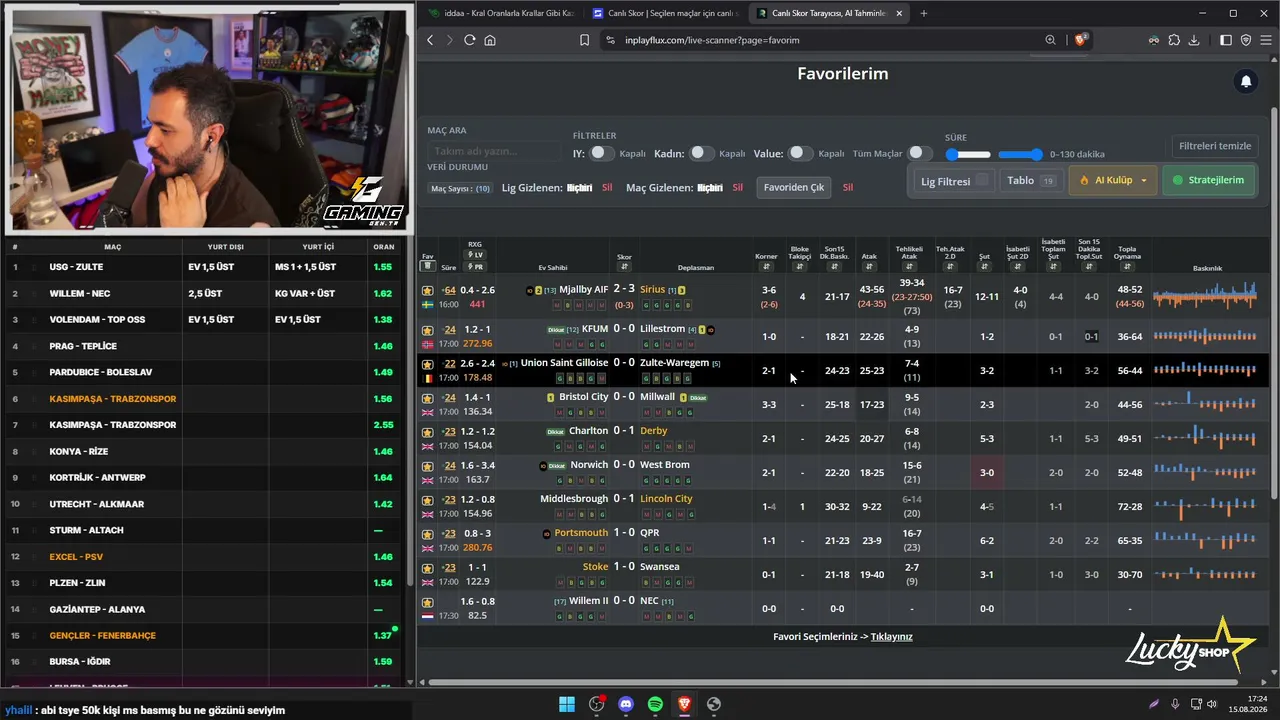Screen dimensions: 1280x720
Task: Click the Tablo button
Action: coord(1031,181)
